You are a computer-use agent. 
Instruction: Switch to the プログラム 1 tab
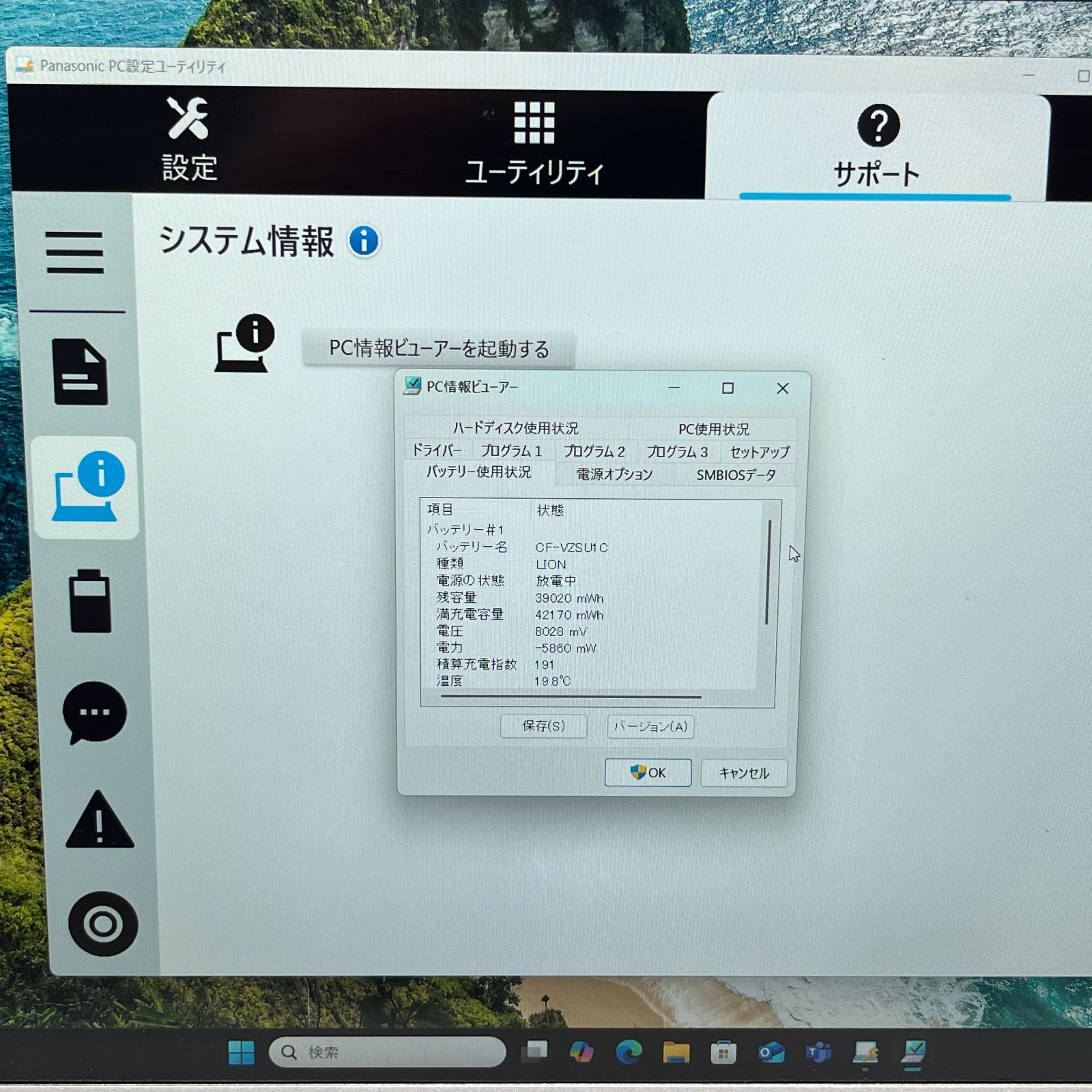(511, 451)
